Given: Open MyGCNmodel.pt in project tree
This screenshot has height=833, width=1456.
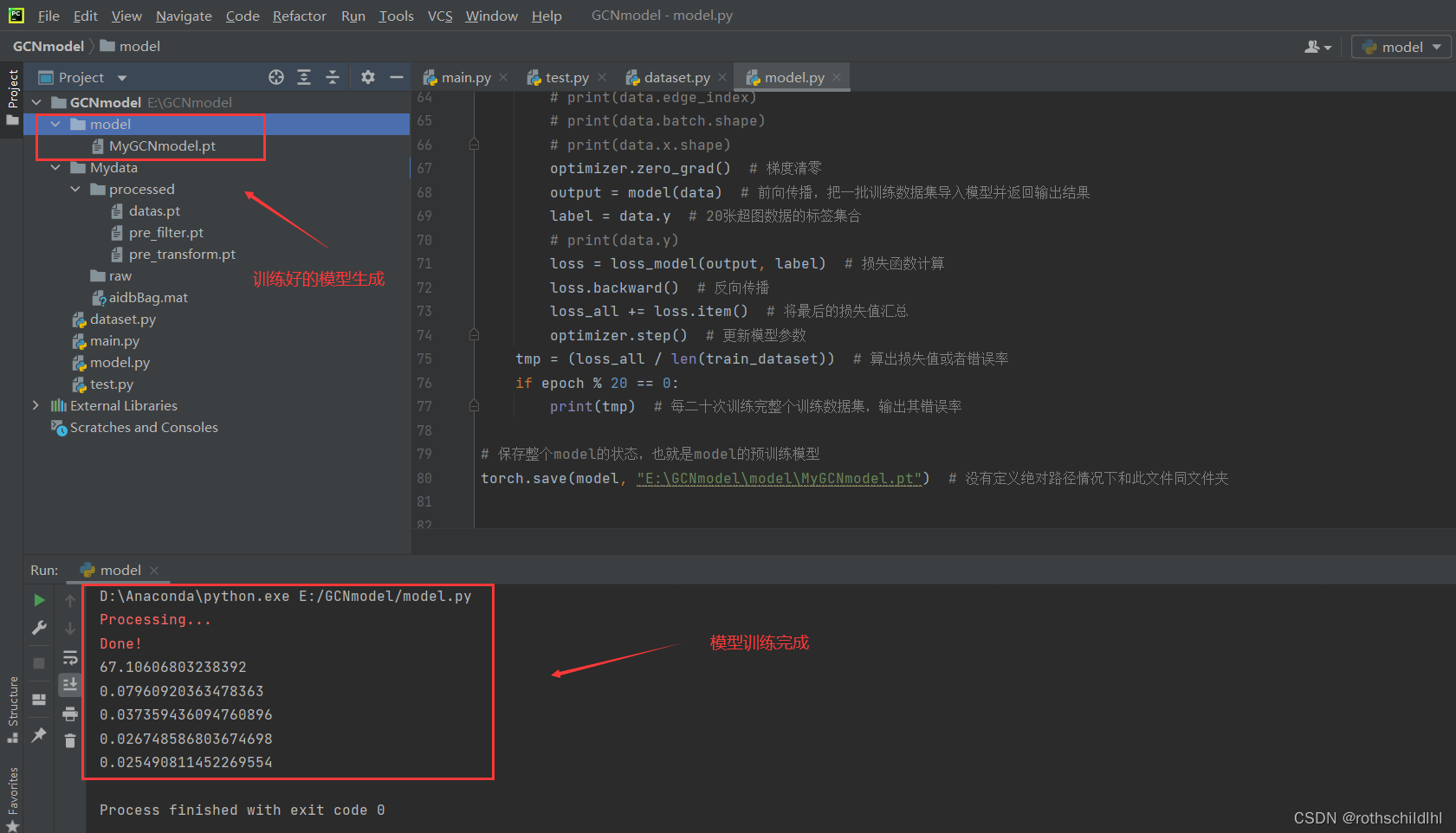Looking at the screenshot, I should pyautogui.click(x=161, y=146).
